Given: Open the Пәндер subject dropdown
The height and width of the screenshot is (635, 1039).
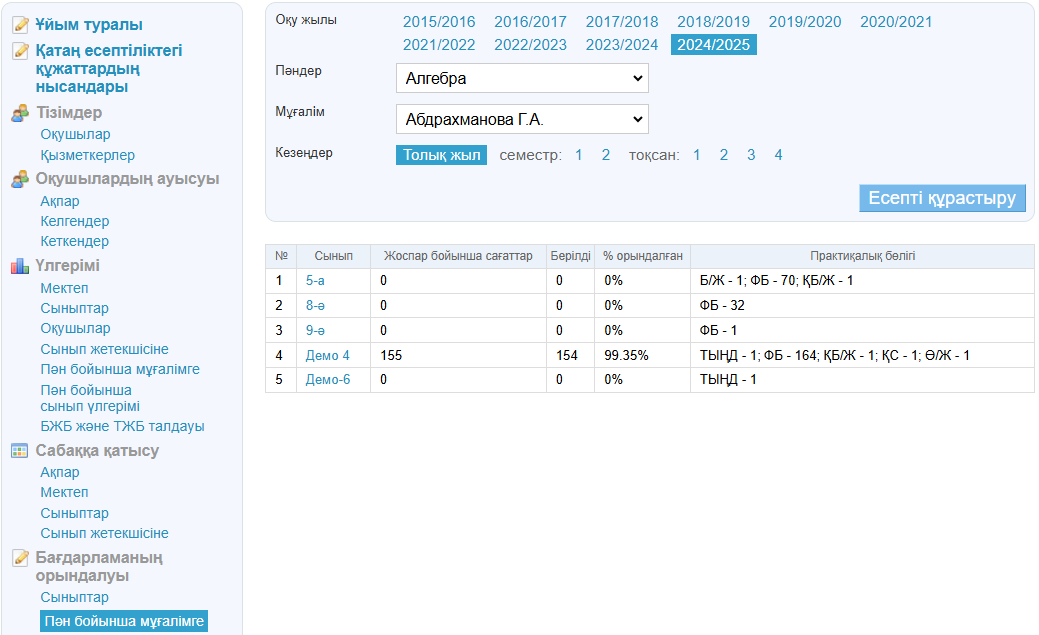Looking at the screenshot, I should point(522,78).
